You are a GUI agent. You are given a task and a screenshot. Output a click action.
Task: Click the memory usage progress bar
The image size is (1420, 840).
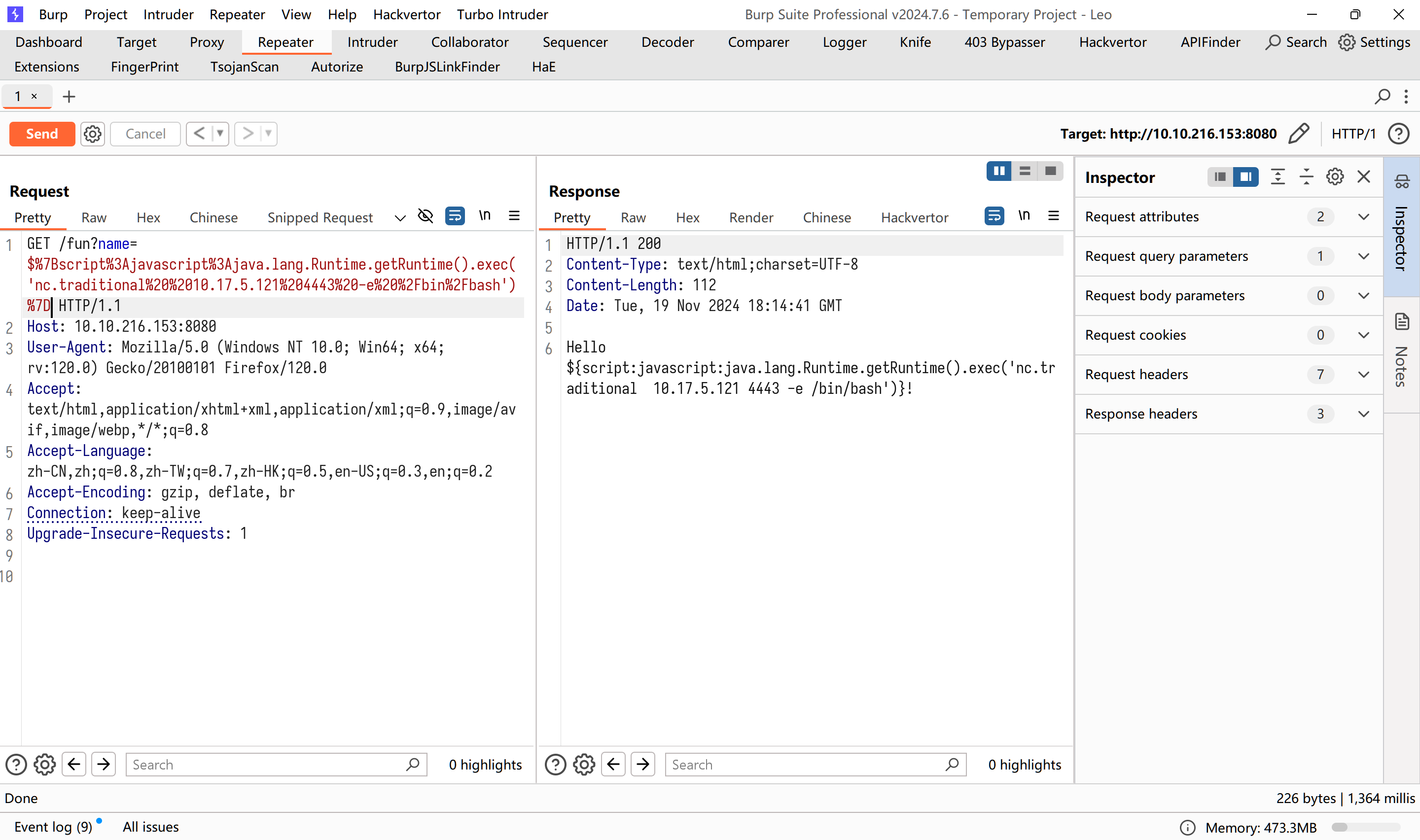coord(1366,828)
